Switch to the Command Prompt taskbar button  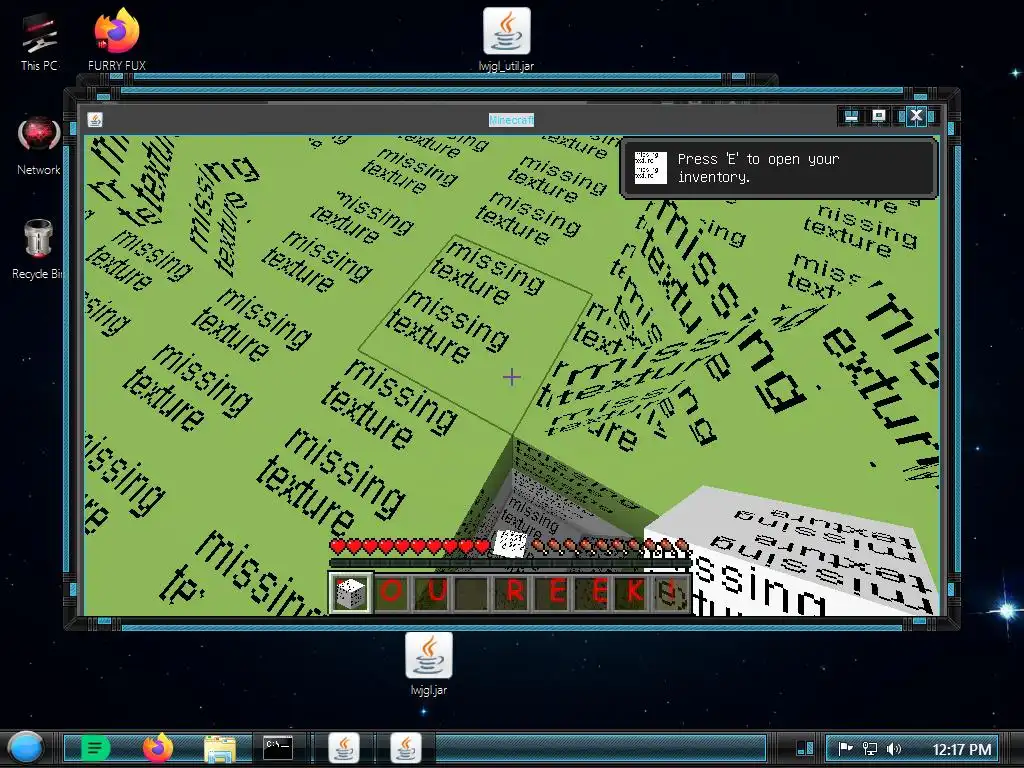point(278,748)
